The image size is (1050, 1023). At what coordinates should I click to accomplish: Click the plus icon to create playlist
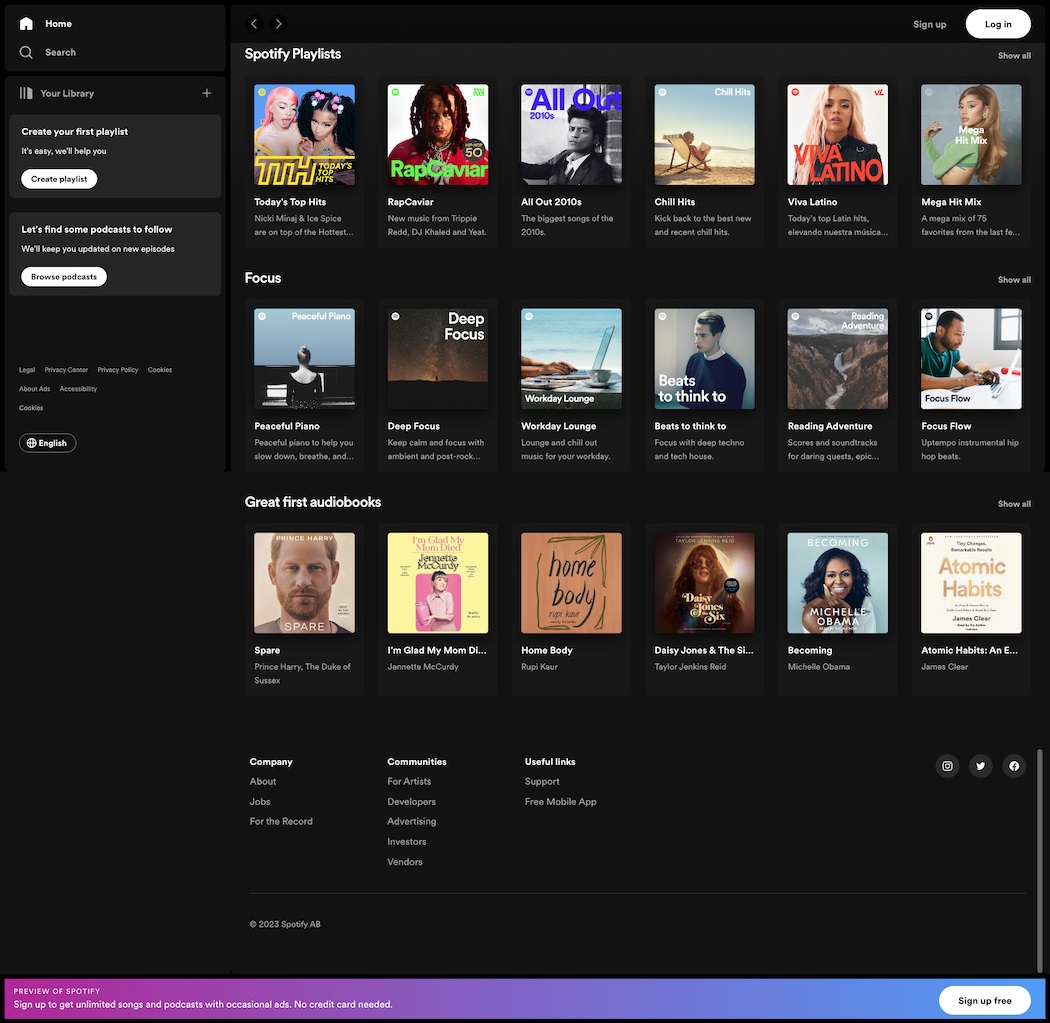coord(207,93)
